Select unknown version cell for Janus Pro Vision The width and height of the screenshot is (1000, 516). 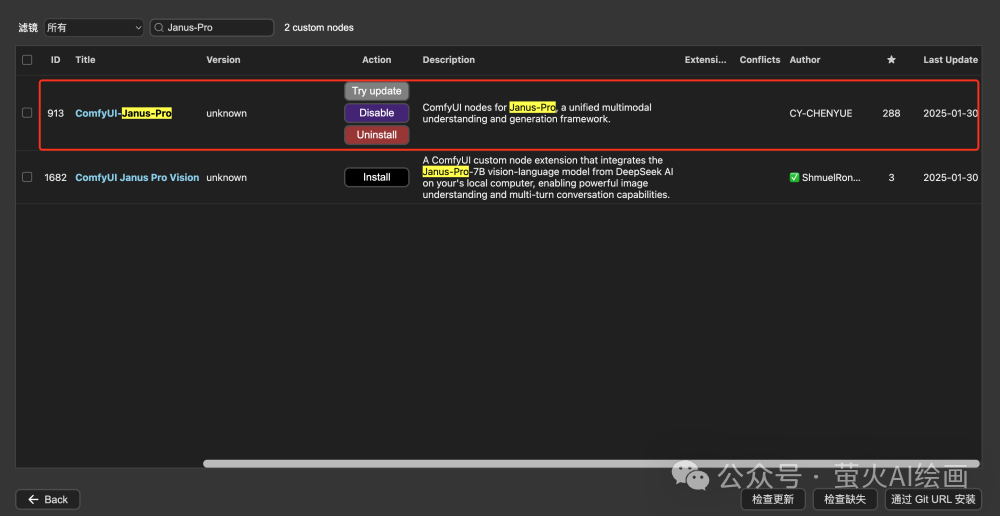click(226, 177)
